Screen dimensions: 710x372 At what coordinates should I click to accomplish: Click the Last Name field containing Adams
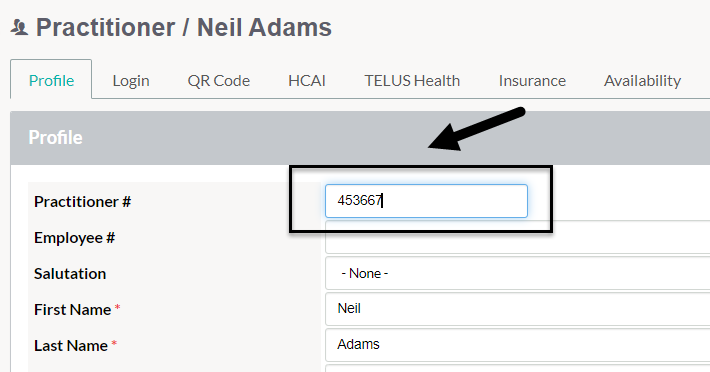coord(518,345)
